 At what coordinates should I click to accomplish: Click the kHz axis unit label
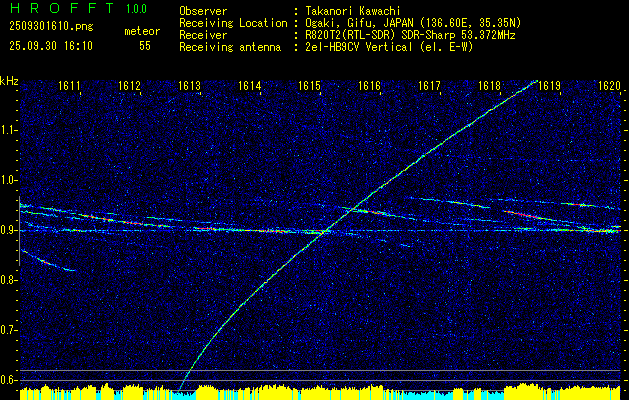pyautogui.click(x=9, y=81)
